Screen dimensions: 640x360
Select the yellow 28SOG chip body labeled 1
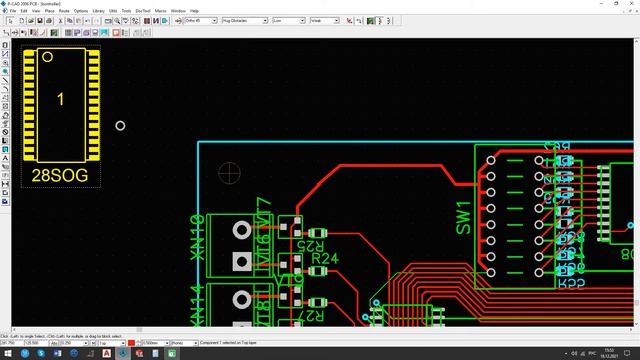pyautogui.click(x=61, y=105)
